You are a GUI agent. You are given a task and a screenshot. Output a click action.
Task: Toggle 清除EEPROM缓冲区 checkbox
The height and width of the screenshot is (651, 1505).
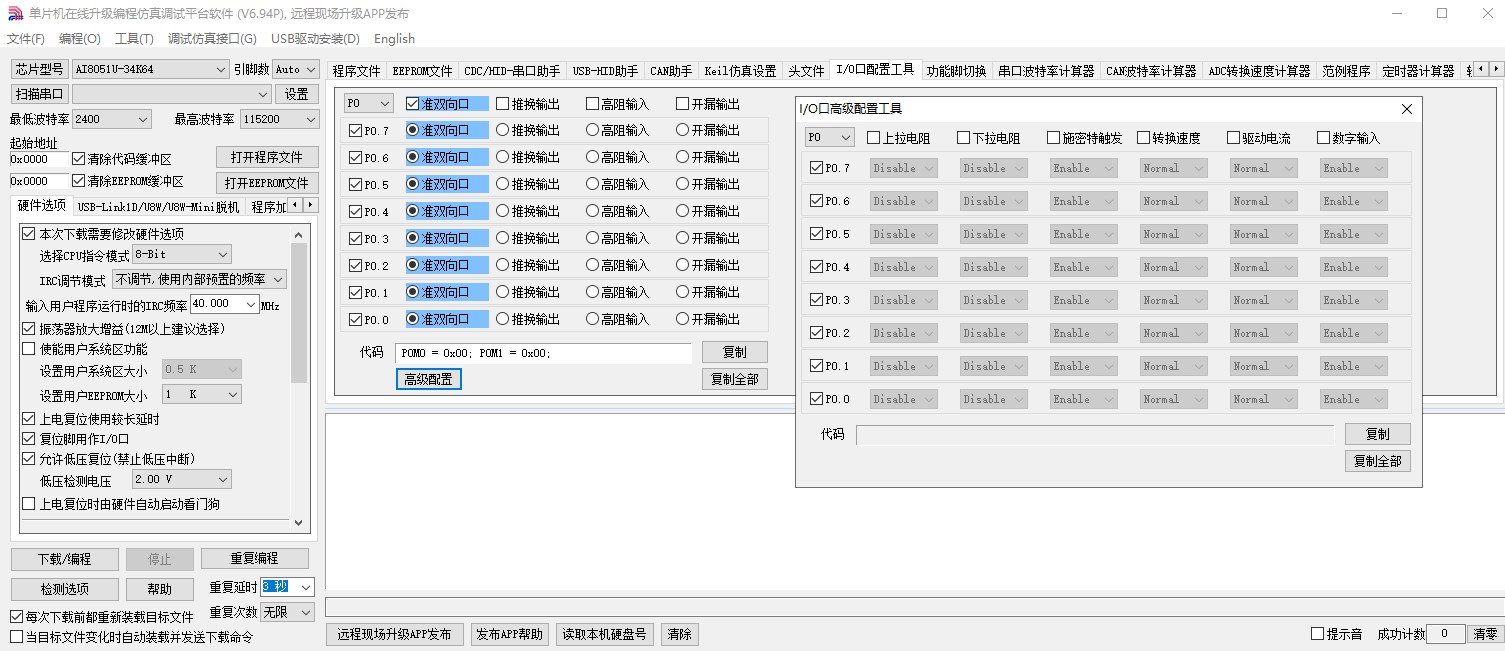tap(79, 182)
